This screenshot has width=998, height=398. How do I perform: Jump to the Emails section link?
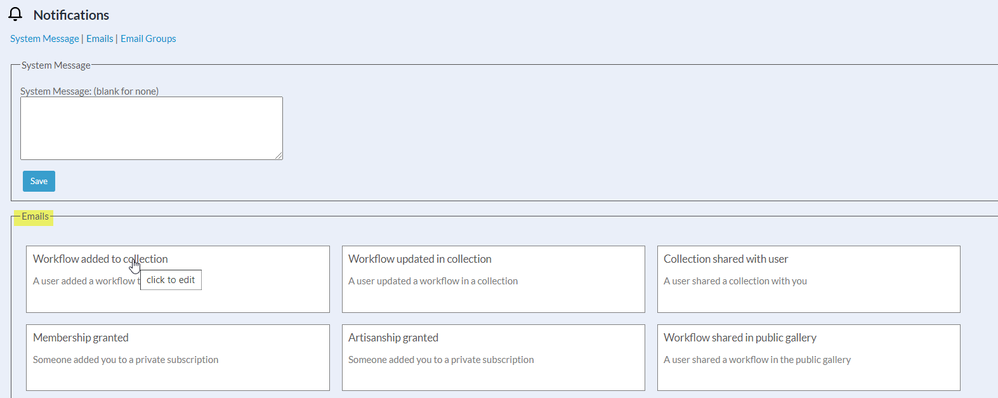pos(100,39)
